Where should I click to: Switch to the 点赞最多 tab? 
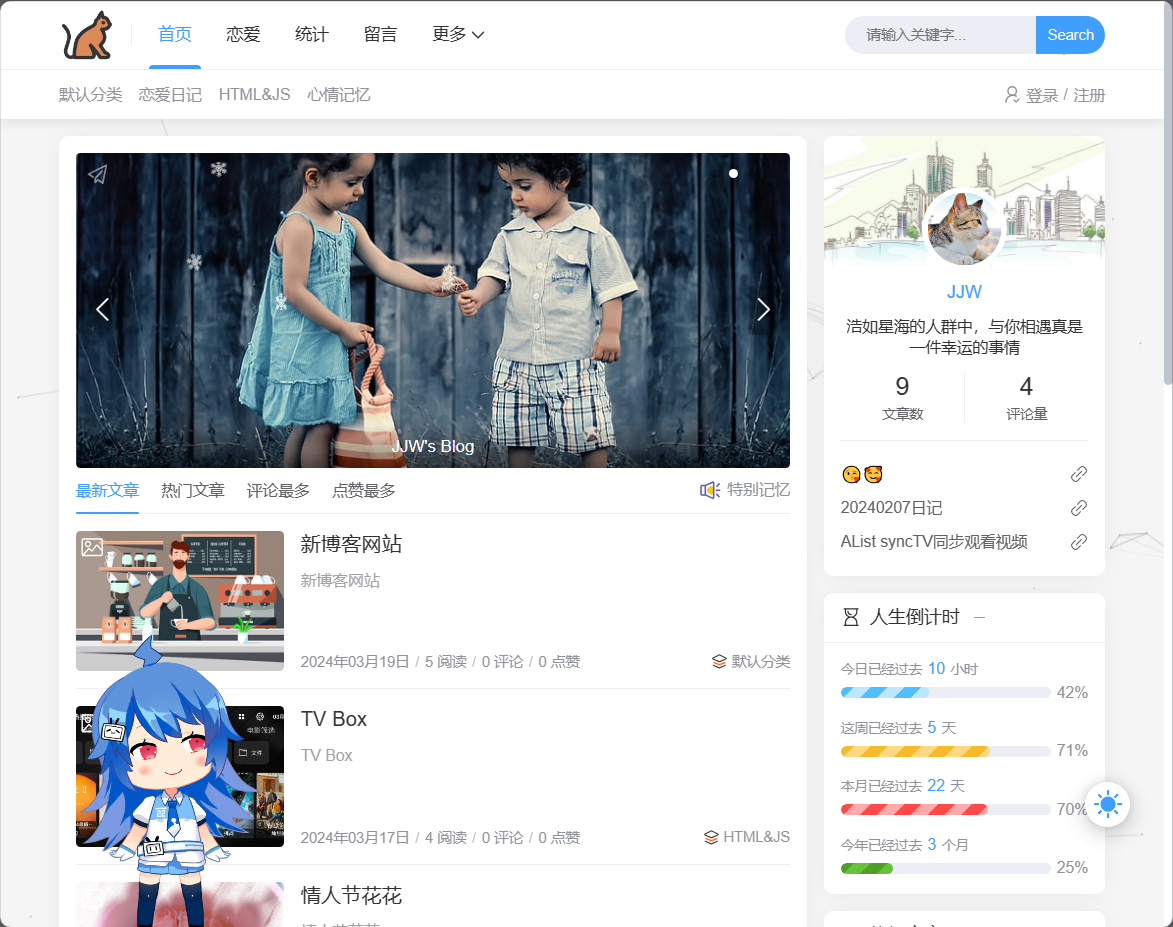pyautogui.click(x=364, y=491)
